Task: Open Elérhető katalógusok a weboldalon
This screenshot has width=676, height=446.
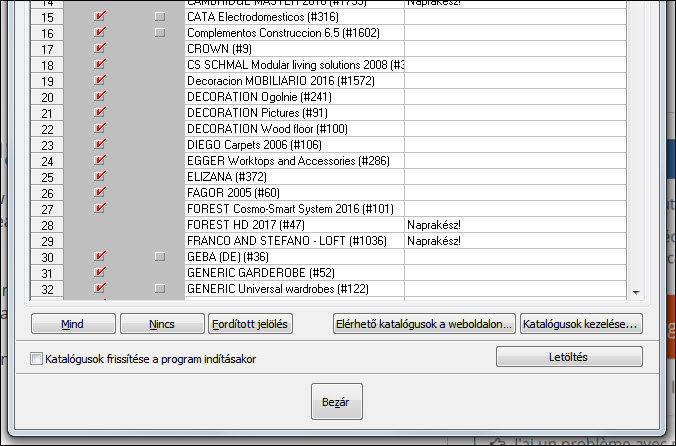Action: tap(424, 324)
